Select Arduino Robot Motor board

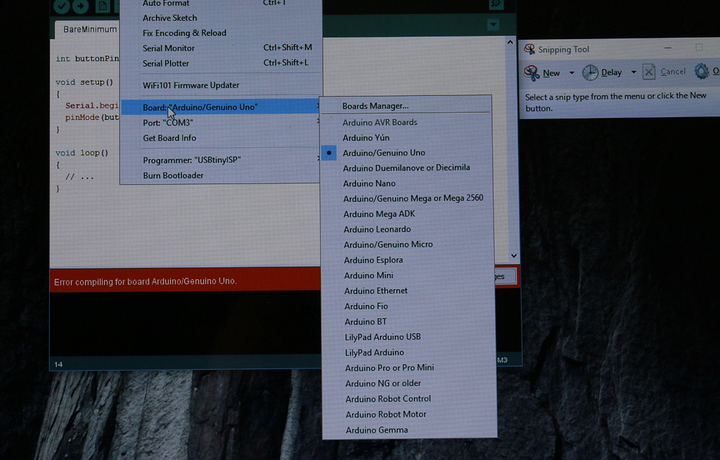pos(386,415)
